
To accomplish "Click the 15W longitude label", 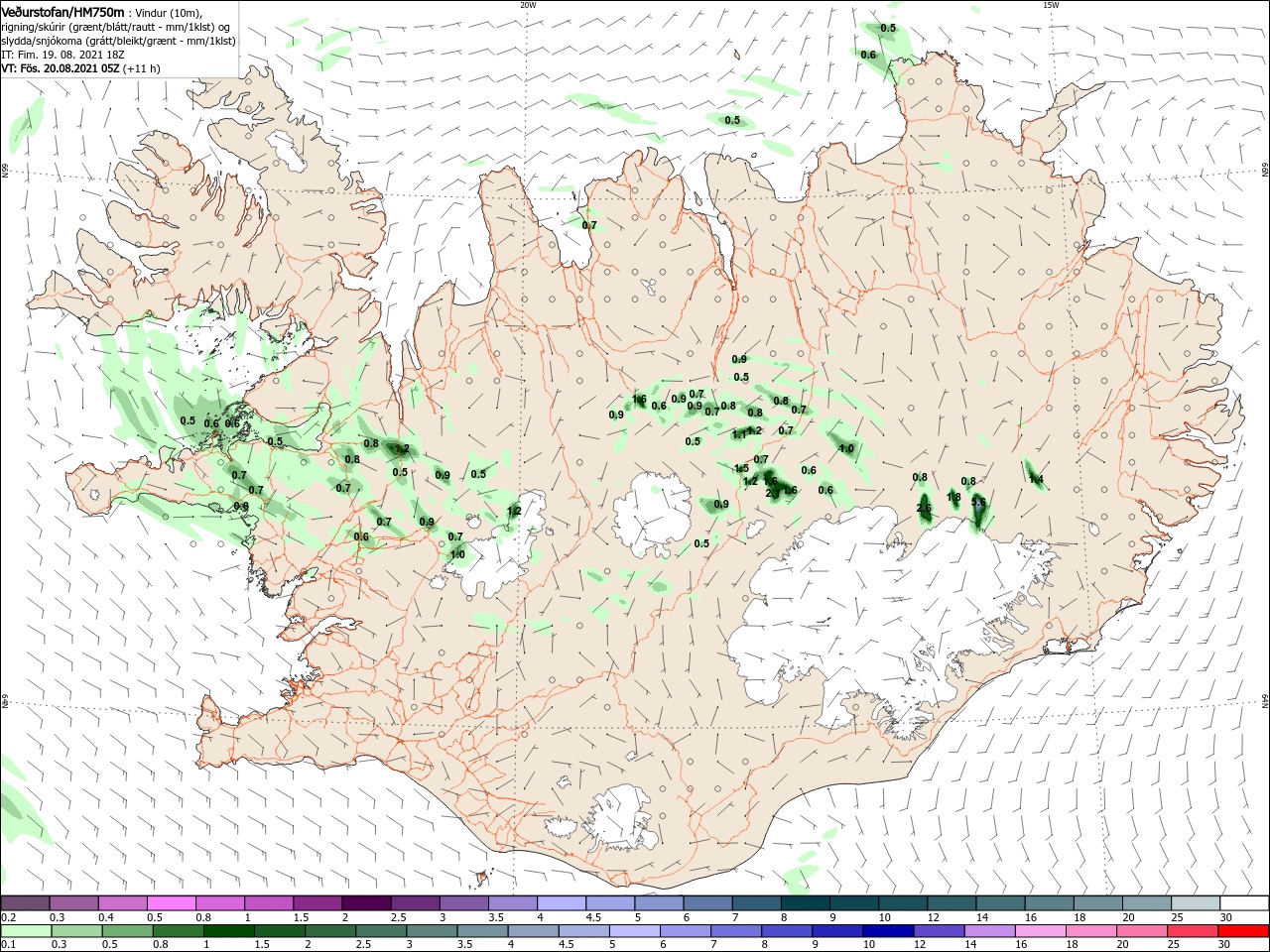I will tap(1051, 5).
